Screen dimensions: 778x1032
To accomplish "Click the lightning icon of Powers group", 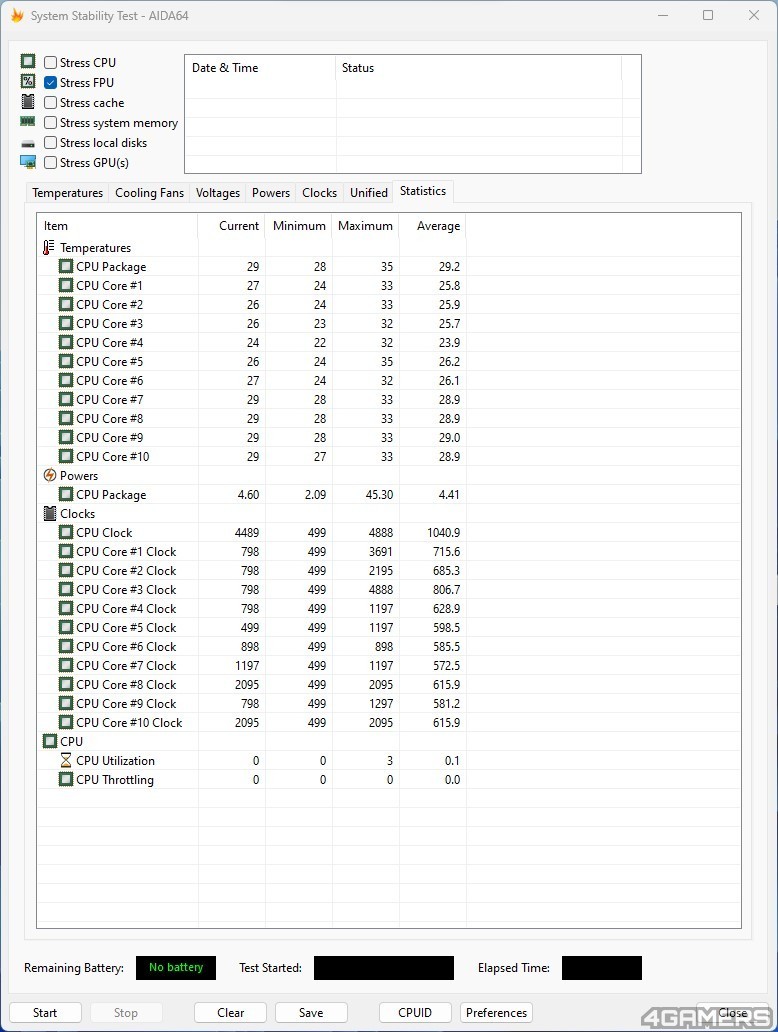I will coord(49,475).
